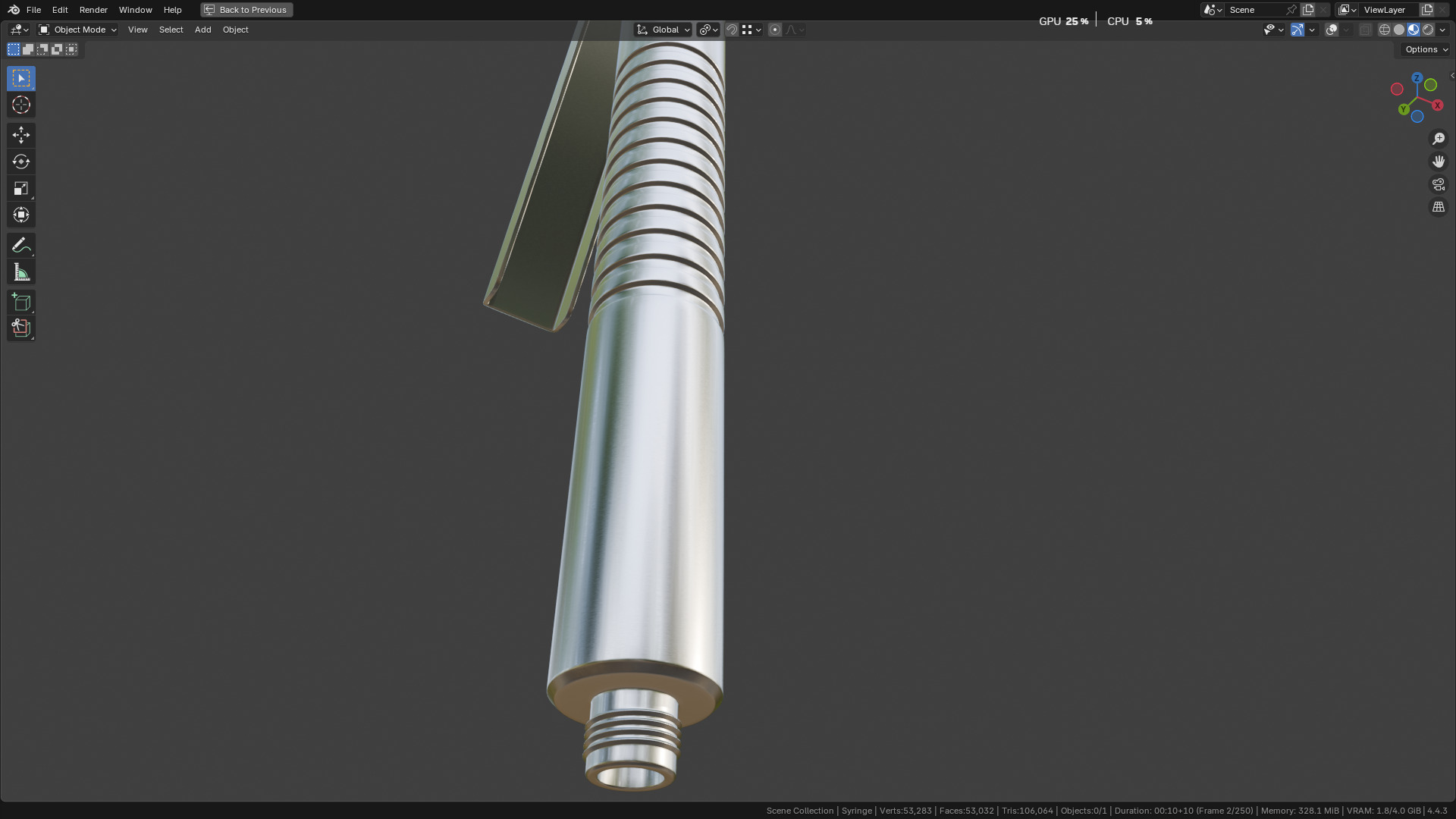Image resolution: width=1456 pixels, height=819 pixels.
Task: Open Global transform orientation dropdown
Action: (x=663, y=30)
